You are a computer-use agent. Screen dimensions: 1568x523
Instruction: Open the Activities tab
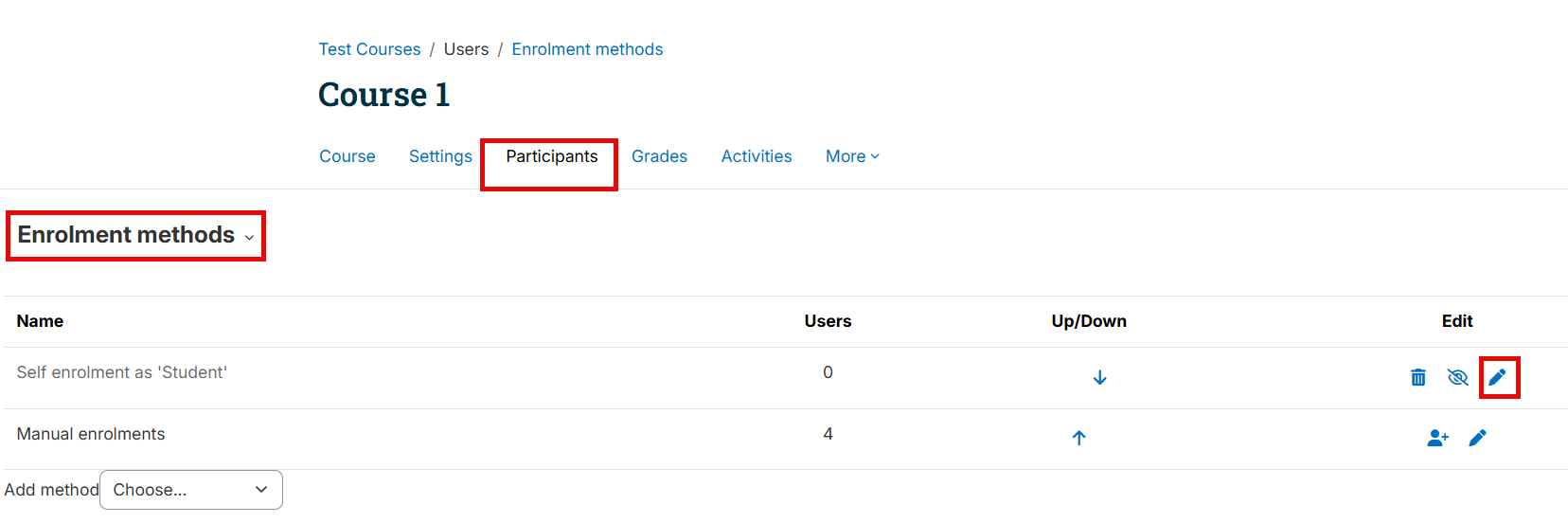(x=757, y=156)
